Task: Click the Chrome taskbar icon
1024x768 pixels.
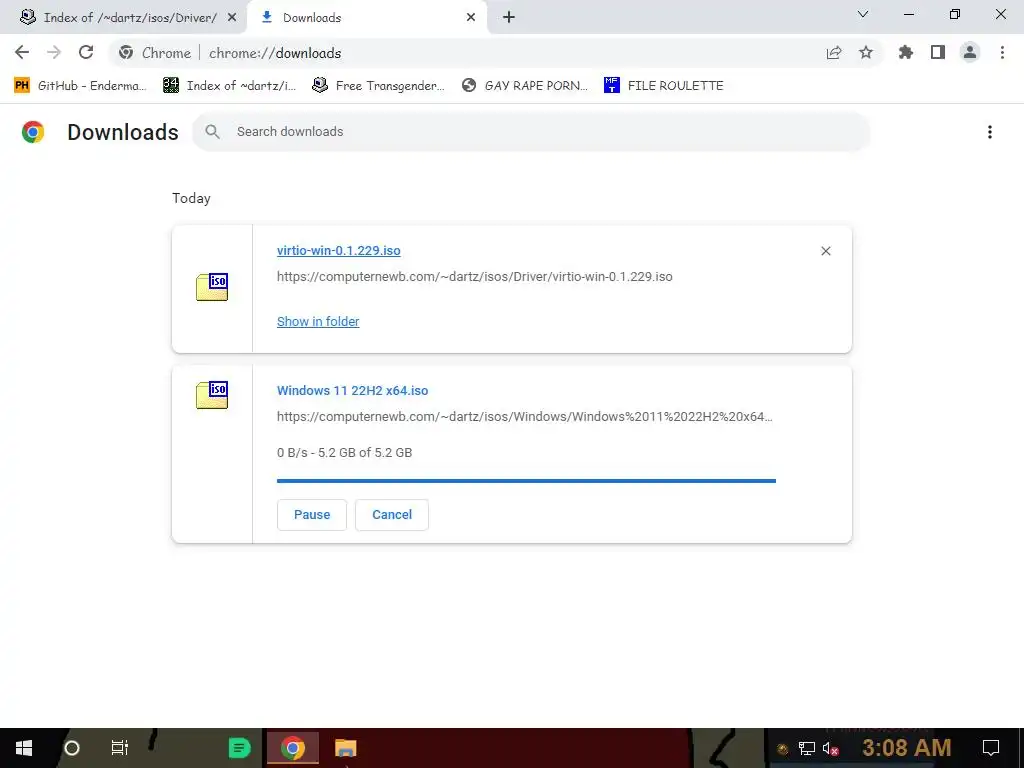Action: click(293, 748)
